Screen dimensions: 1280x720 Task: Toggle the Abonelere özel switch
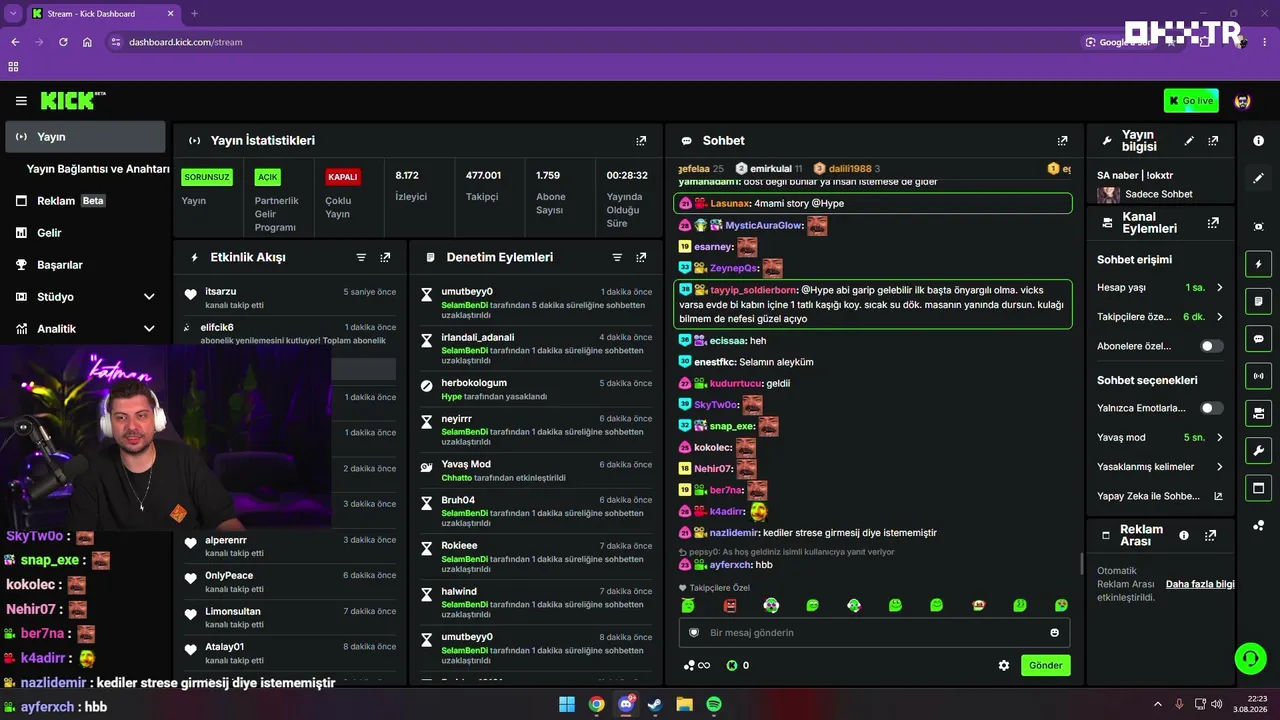[1212, 346]
